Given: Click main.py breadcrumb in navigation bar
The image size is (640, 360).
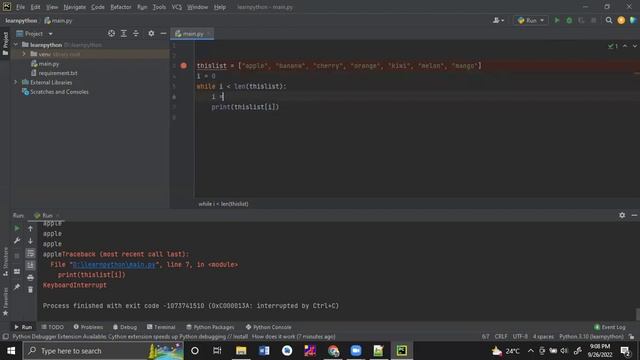Looking at the screenshot, I should point(58,20).
